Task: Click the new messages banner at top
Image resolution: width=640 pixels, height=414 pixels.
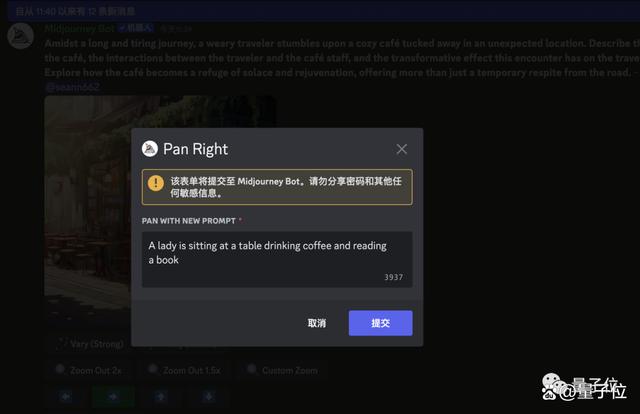Action: 323,11
